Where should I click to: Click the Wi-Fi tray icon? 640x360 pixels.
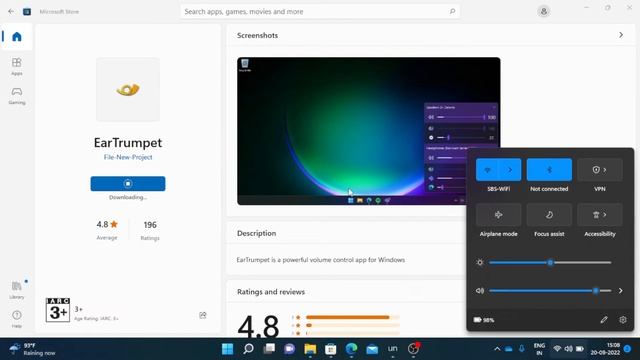point(557,349)
